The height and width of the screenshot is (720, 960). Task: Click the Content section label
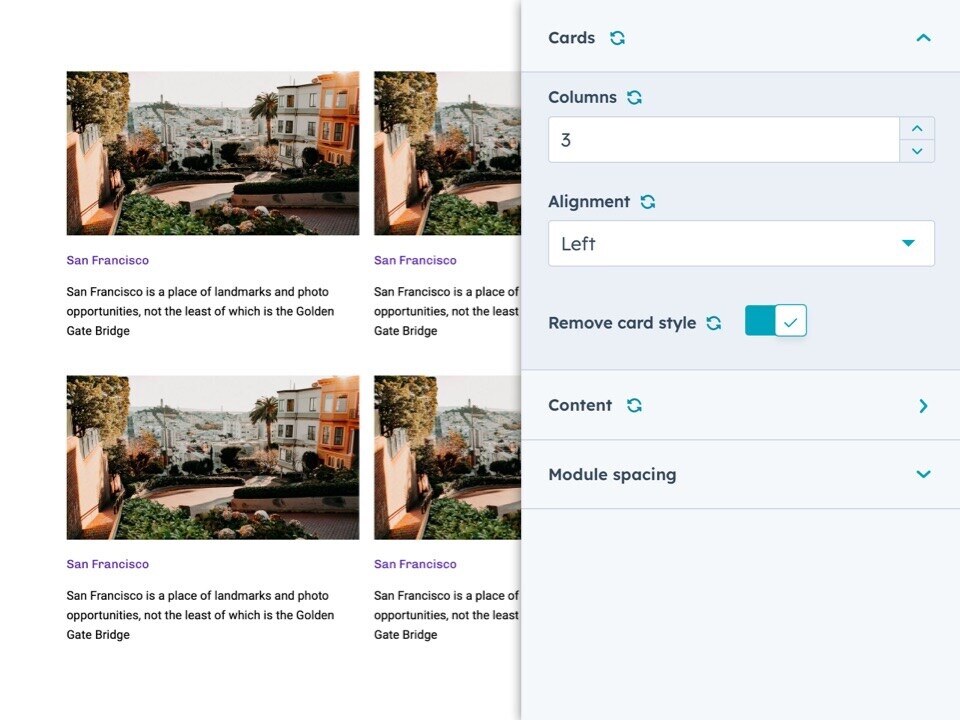point(580,406)
